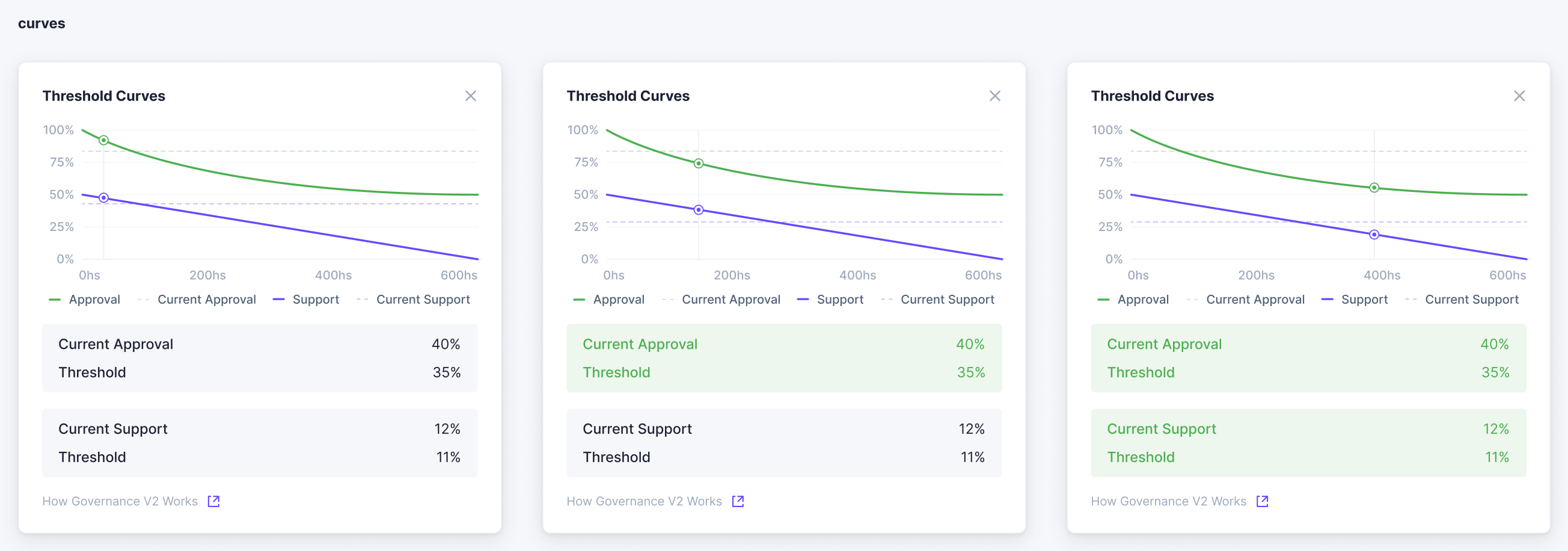The width and height of the screenshot is (1568, 551).
Task: Click the dashed Current Support icon in the left chart legend
Action: [362, 299]
